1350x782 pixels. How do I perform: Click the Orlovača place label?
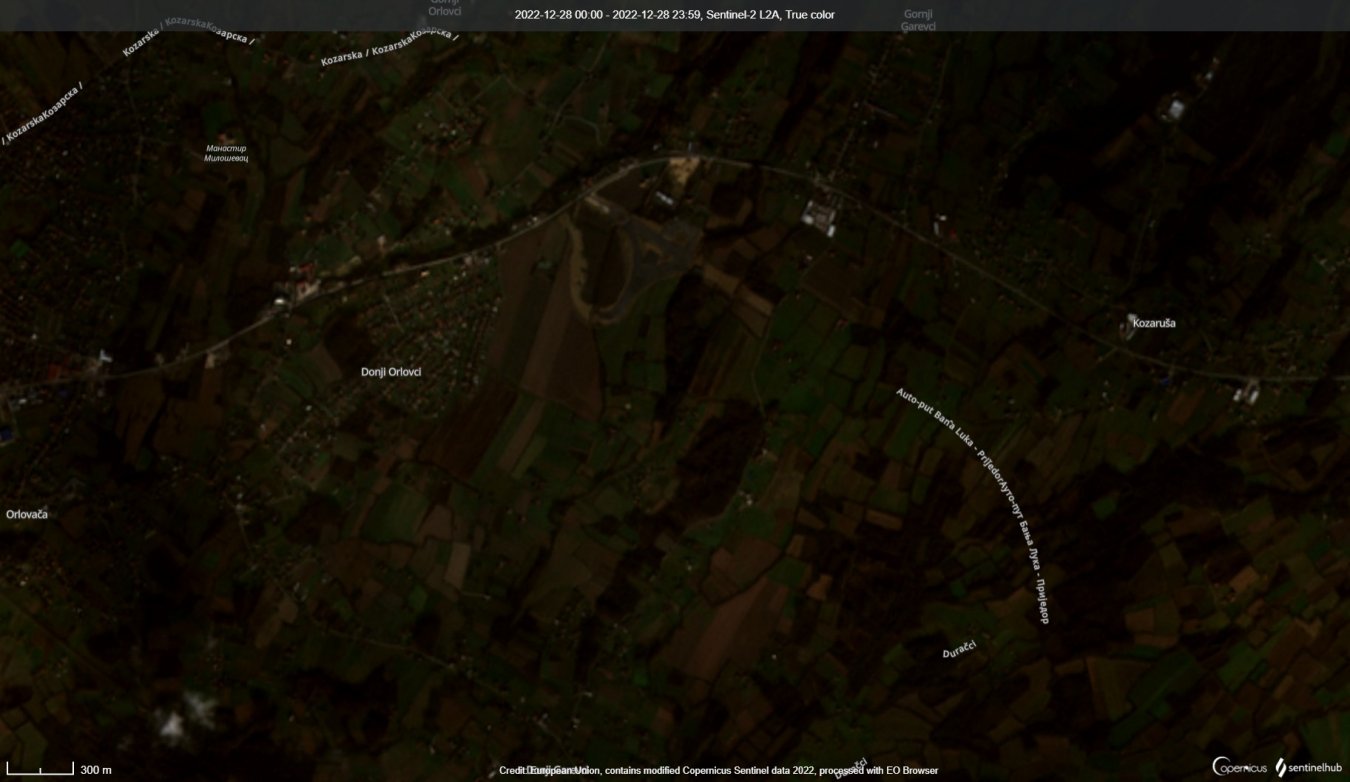[27, 514]
